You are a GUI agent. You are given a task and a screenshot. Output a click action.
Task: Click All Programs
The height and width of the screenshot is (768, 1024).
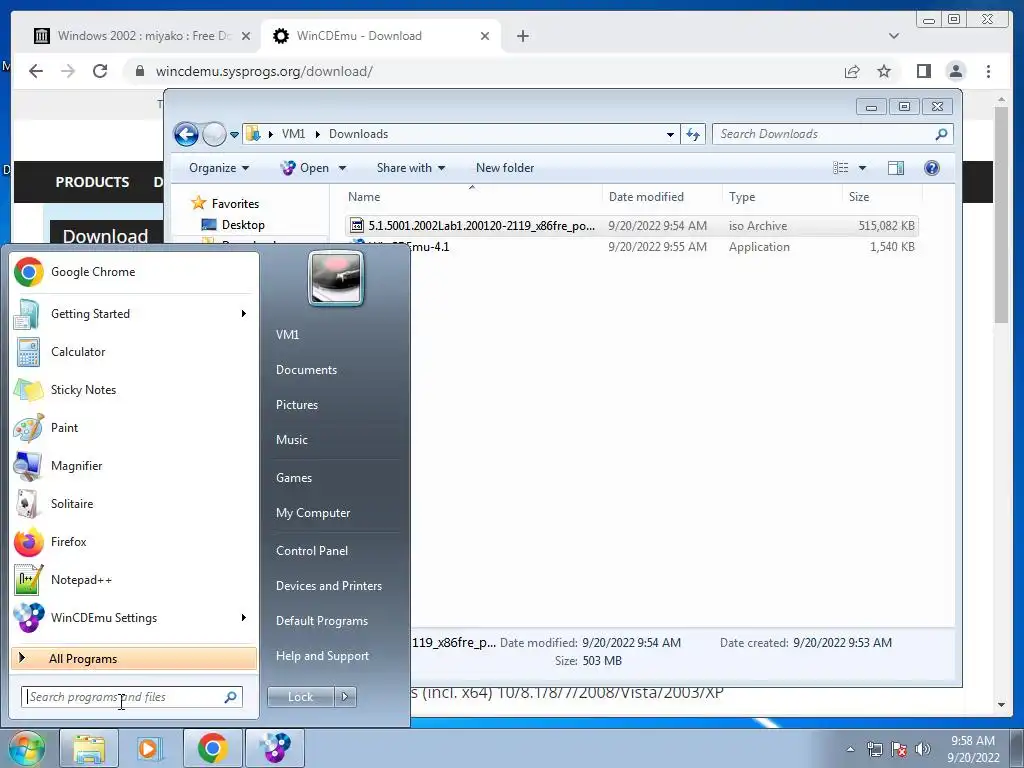pos(134,658)
